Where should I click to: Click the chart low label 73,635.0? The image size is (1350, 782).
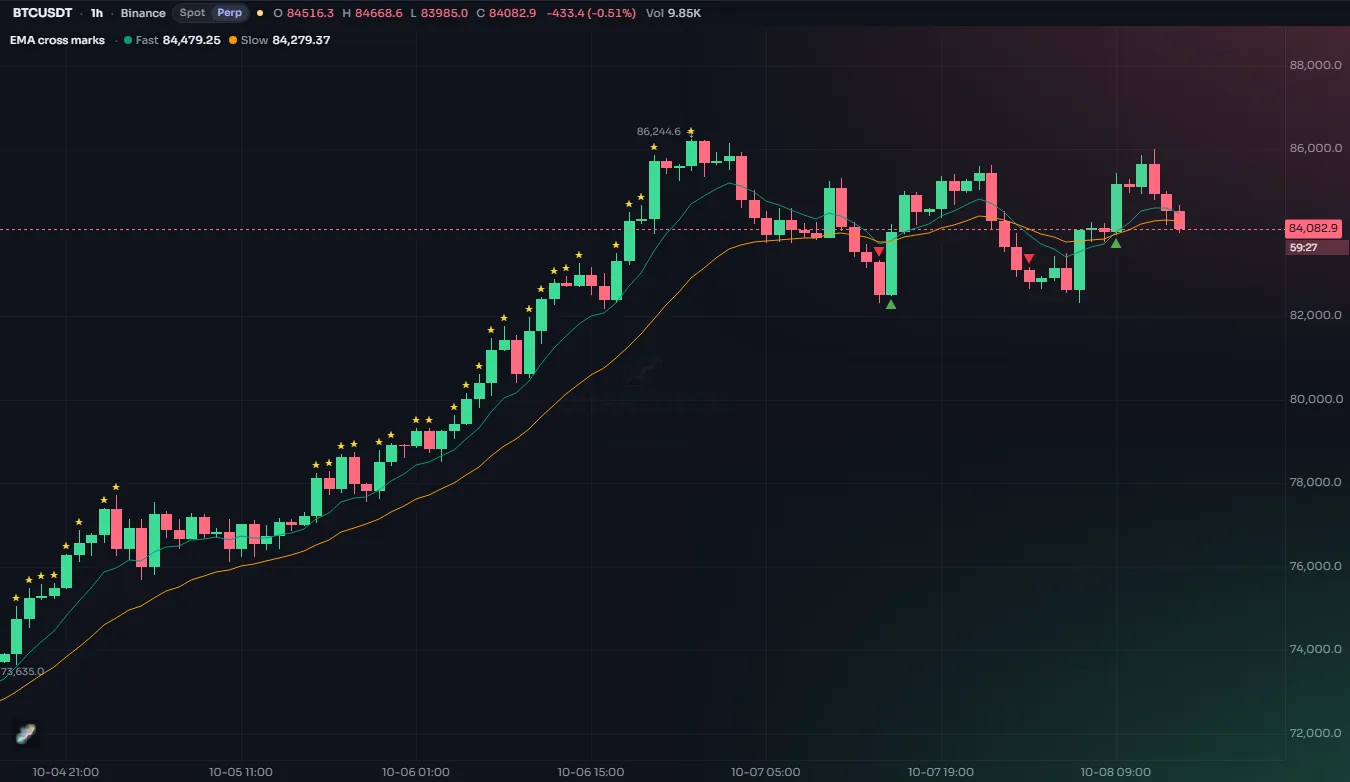[x=22, y=671]
